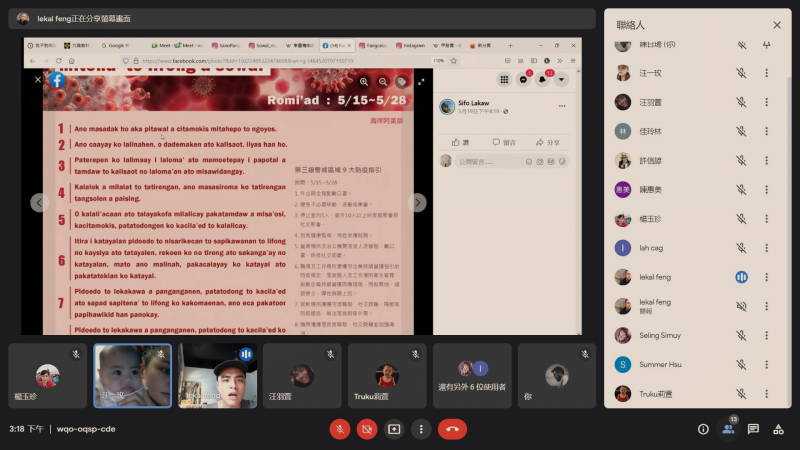This screenshot has height=450, width=800.
Task: Open the 還有另外 6 位使用者 tile
Action: click(x=472, y=376)
